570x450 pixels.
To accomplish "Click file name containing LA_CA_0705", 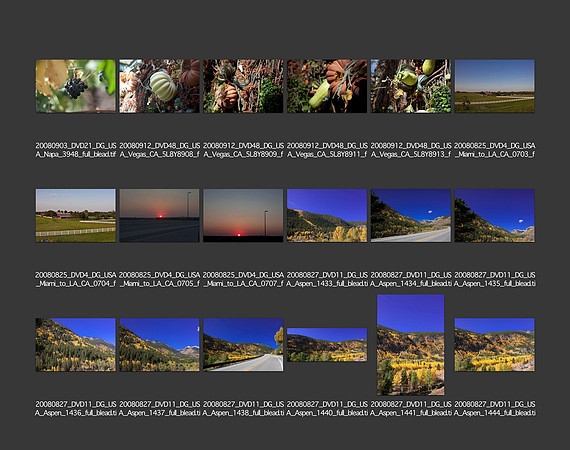I will [159, 279].
